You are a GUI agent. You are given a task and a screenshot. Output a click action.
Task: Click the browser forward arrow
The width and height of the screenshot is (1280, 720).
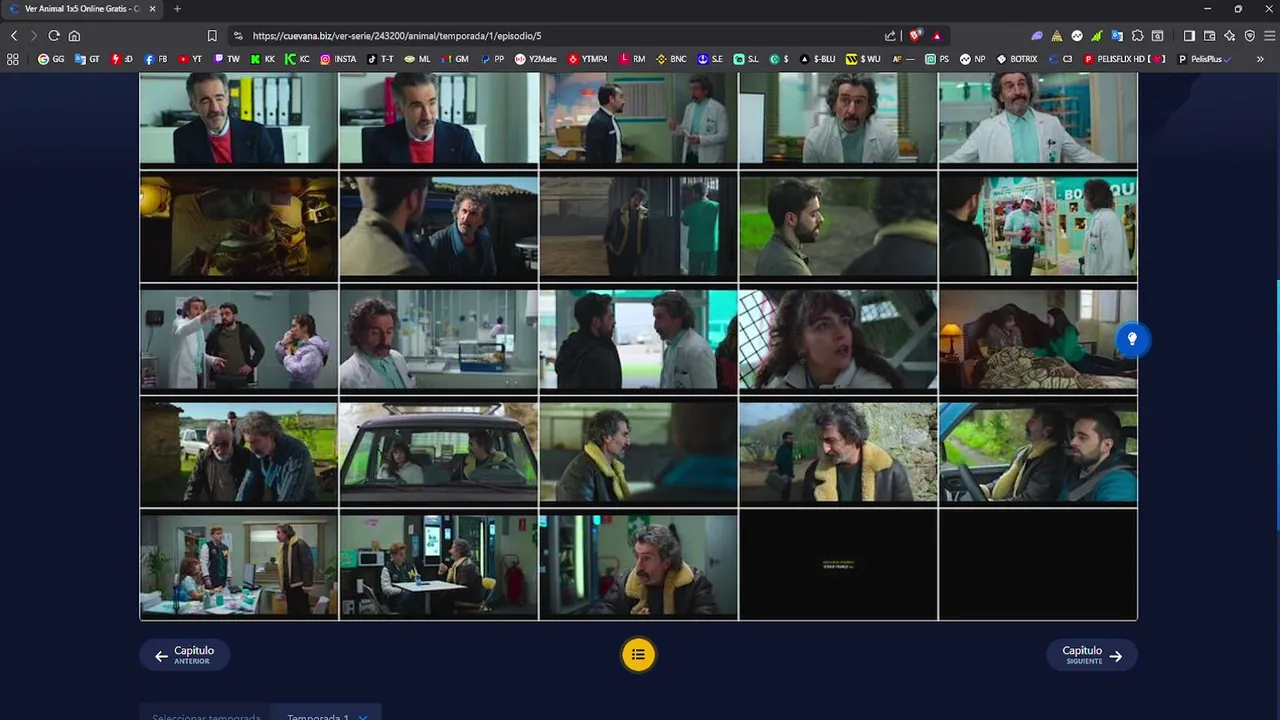click(x=34, y=36)
